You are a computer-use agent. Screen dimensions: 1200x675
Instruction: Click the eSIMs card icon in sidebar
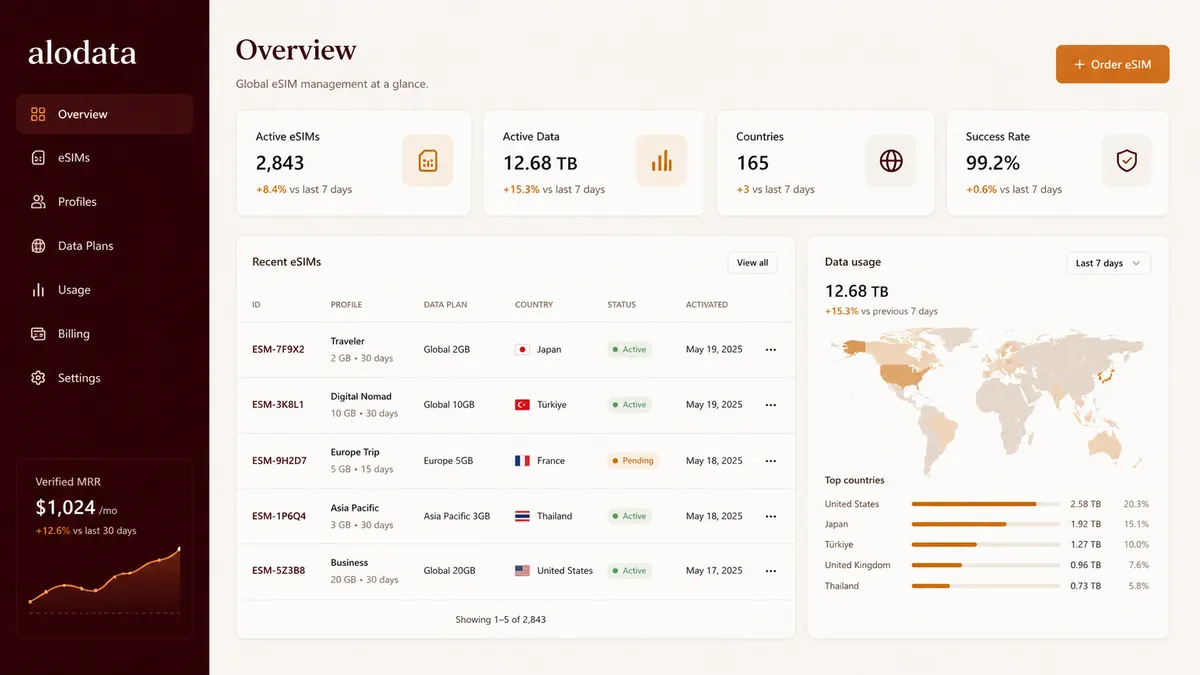(38, 158)
